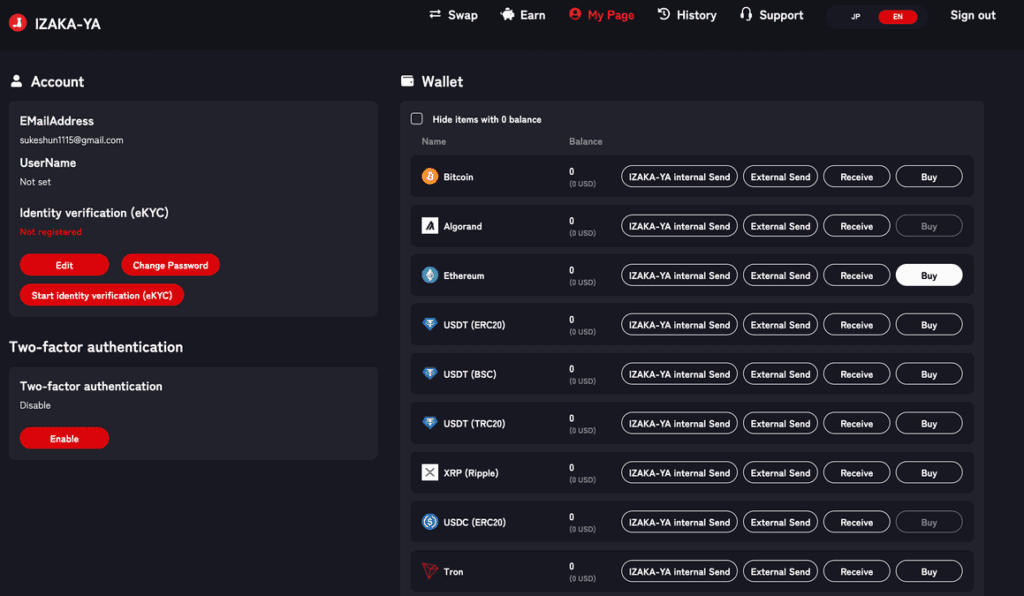Image resolution: width=1024 pixels, height=596 pixels.
Task: Click the Tron coin icon
Action: (x=430, y=571)
